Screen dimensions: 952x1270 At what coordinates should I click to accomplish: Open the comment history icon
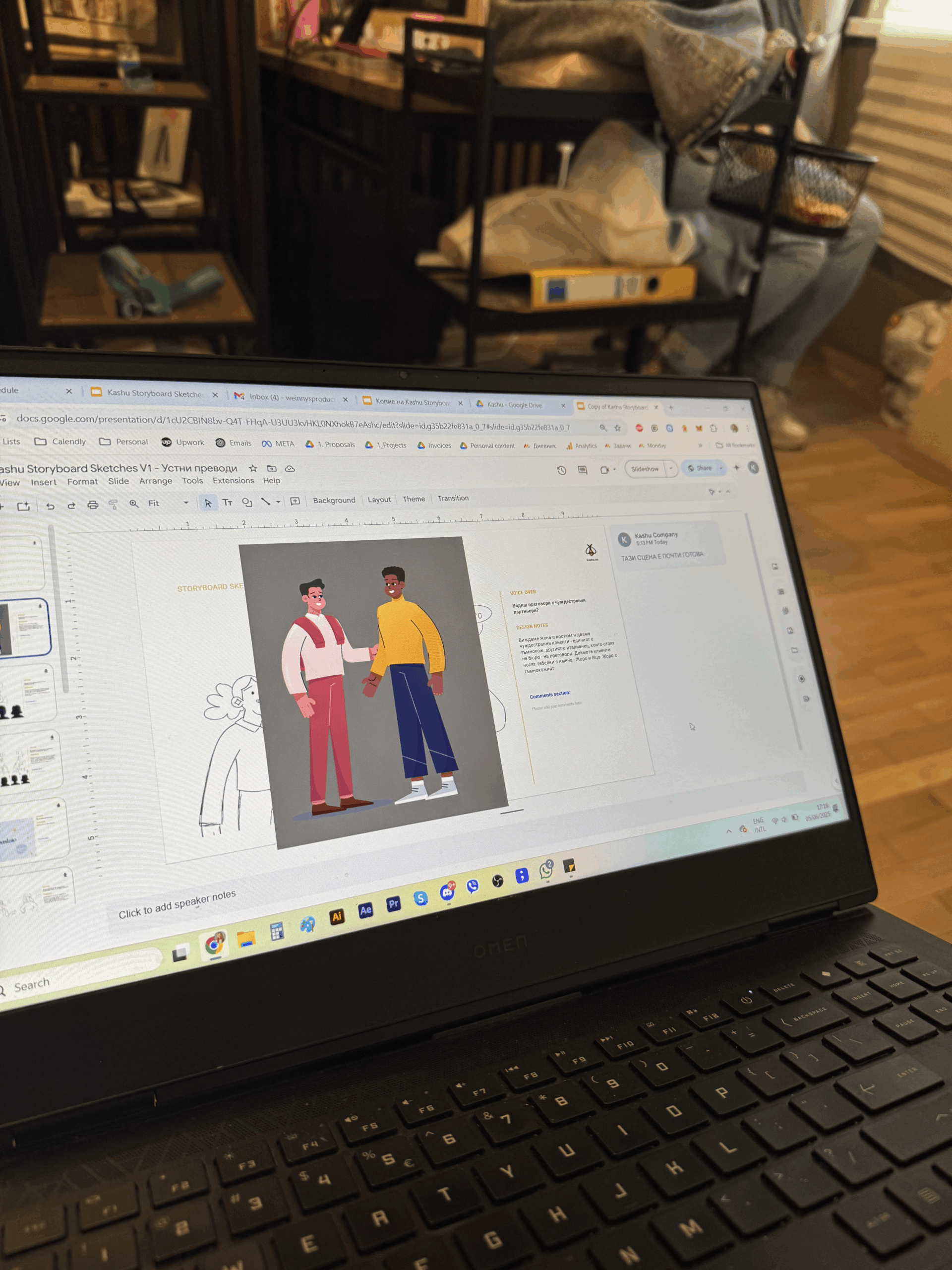point(583,470)
